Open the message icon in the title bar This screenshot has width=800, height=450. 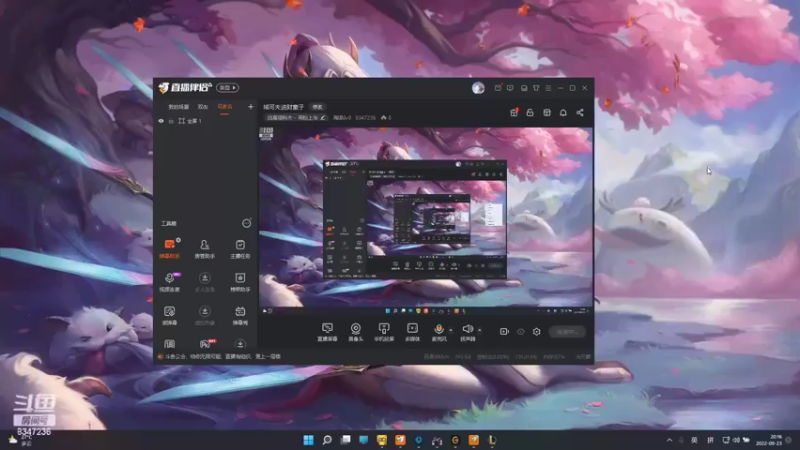coord(510,88)
